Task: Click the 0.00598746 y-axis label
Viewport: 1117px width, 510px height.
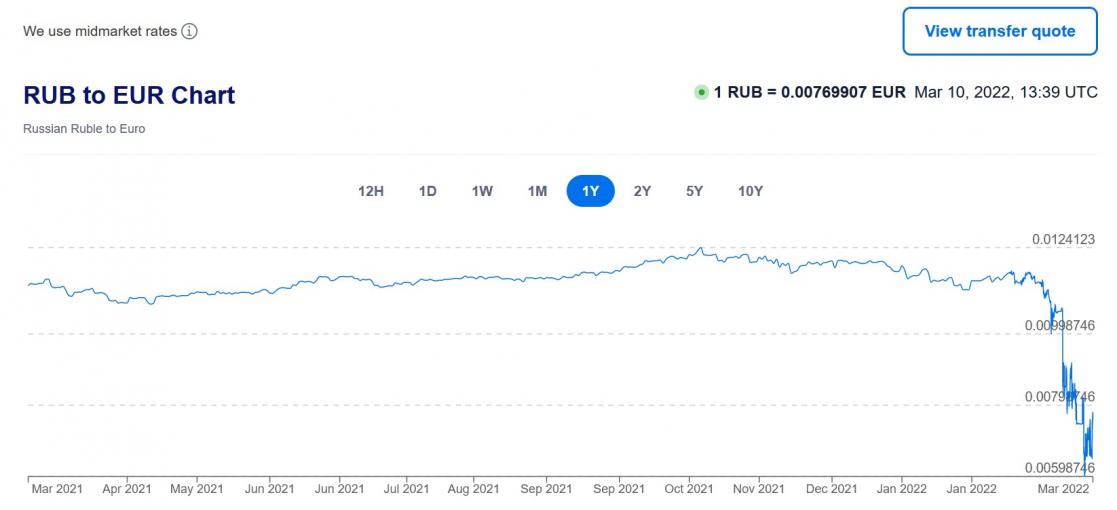Action: pos(1059,467)
